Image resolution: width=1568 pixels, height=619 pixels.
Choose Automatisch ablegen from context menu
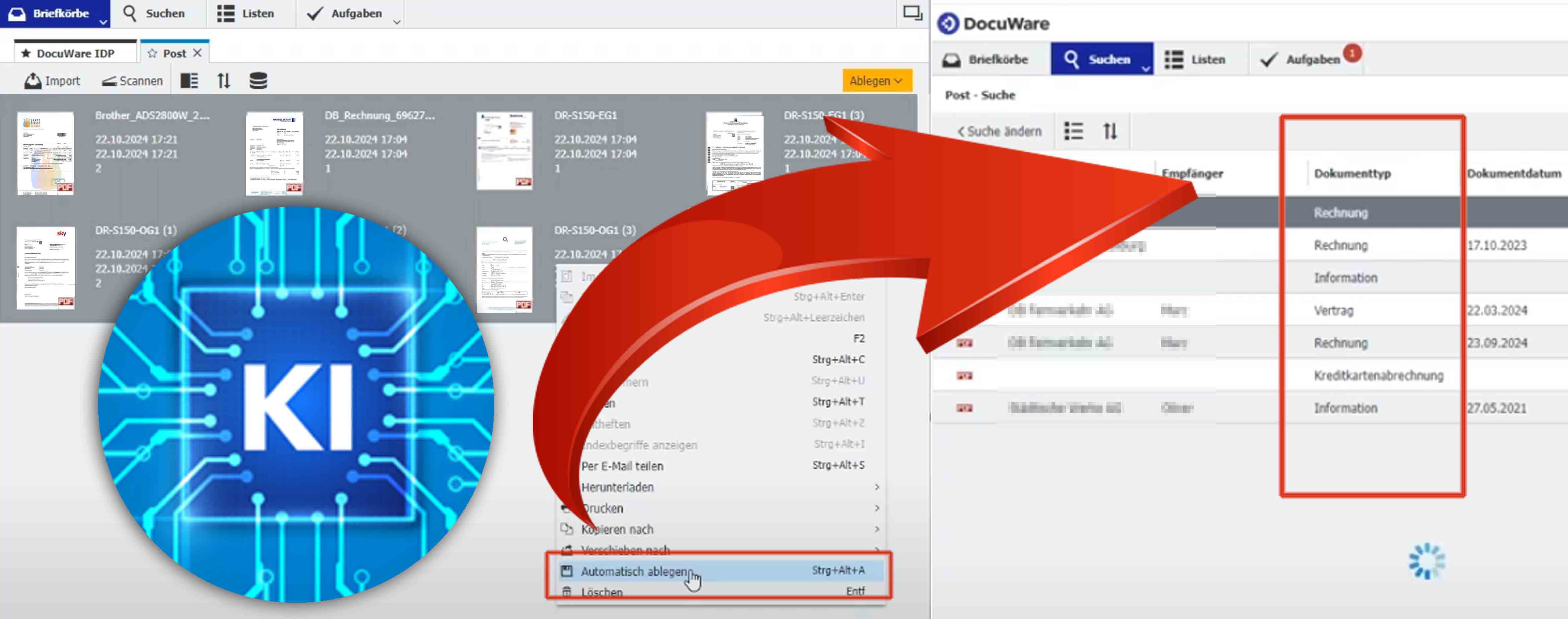(x=636, y=571)
